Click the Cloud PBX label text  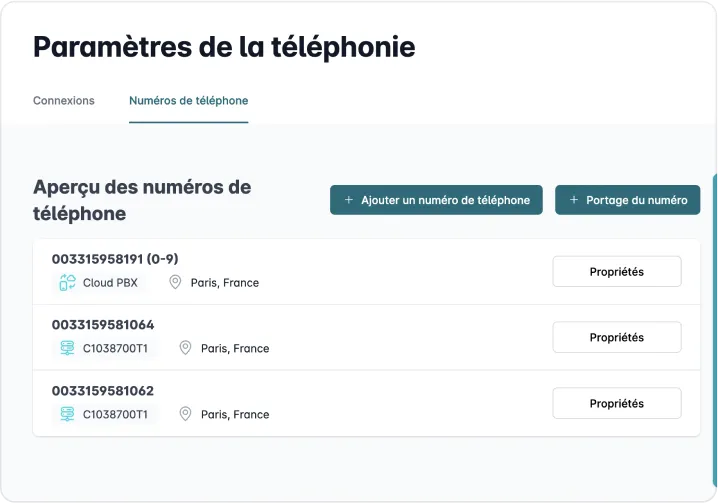[x=110, y=283]
